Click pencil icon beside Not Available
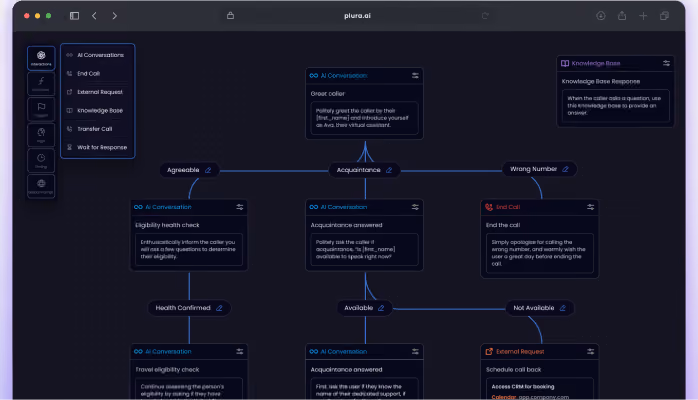Image resolution: width=698 pixels, height=400 pixels. click(563, 308)
